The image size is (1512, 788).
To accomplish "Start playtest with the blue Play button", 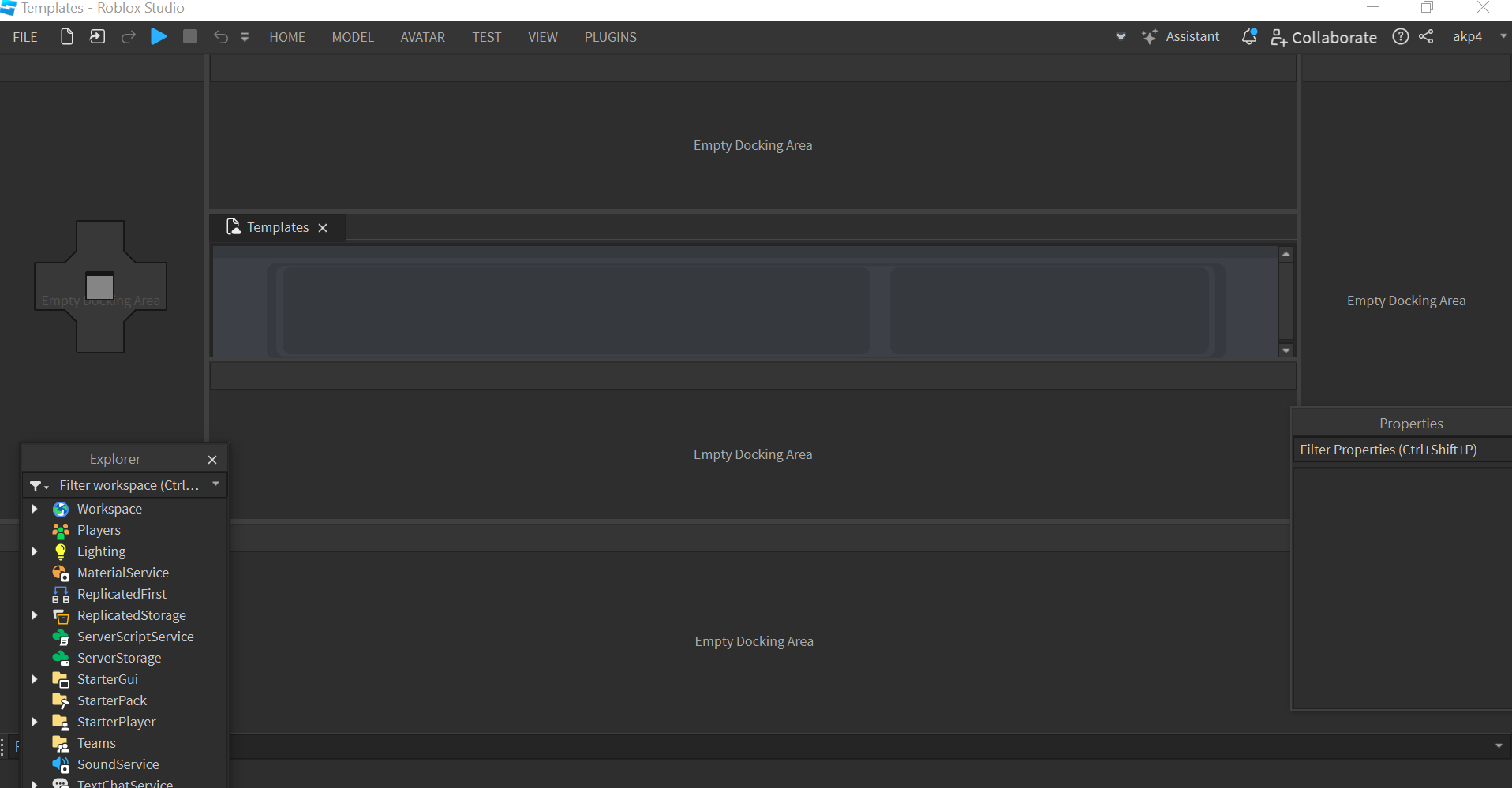I will click(159, 36).
